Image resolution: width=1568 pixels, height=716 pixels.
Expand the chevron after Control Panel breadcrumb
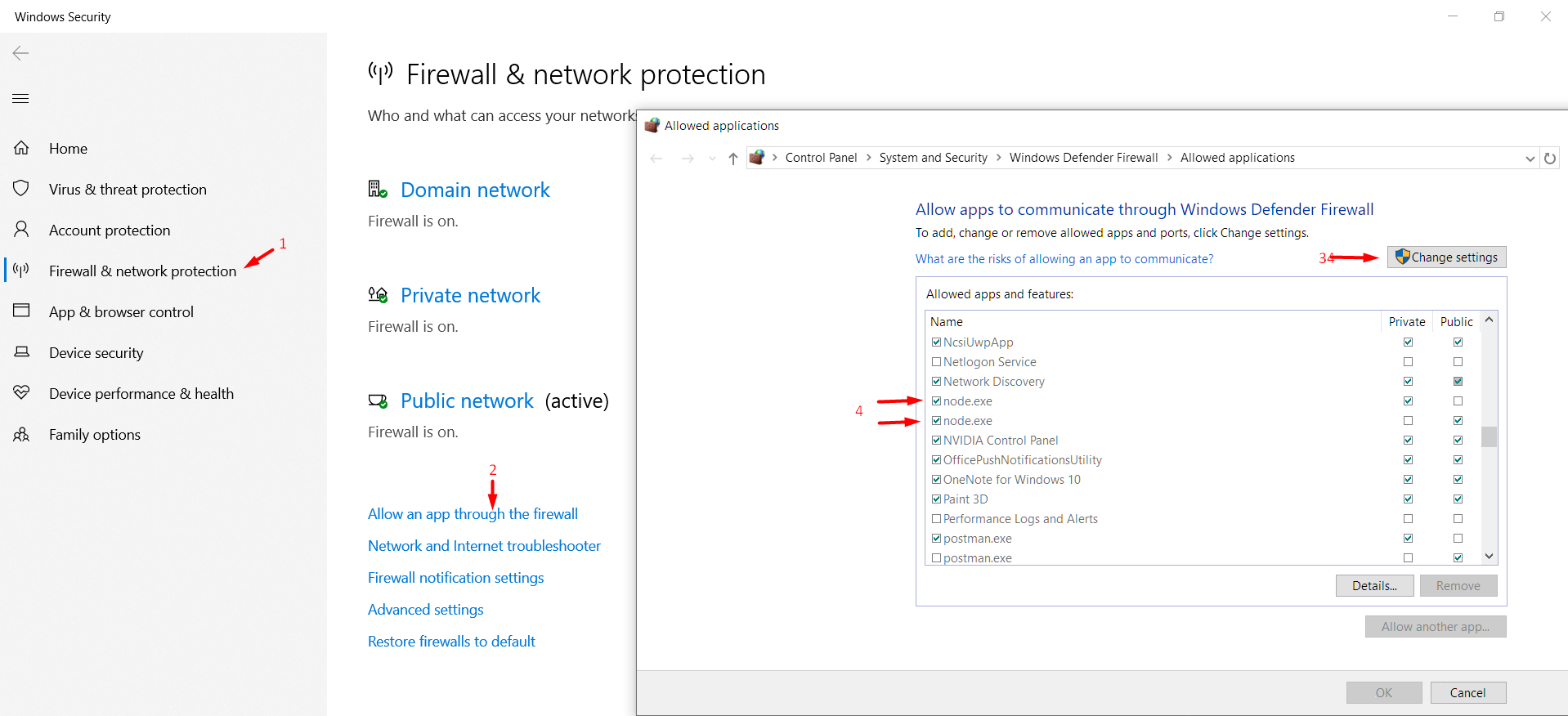(868, 158)
